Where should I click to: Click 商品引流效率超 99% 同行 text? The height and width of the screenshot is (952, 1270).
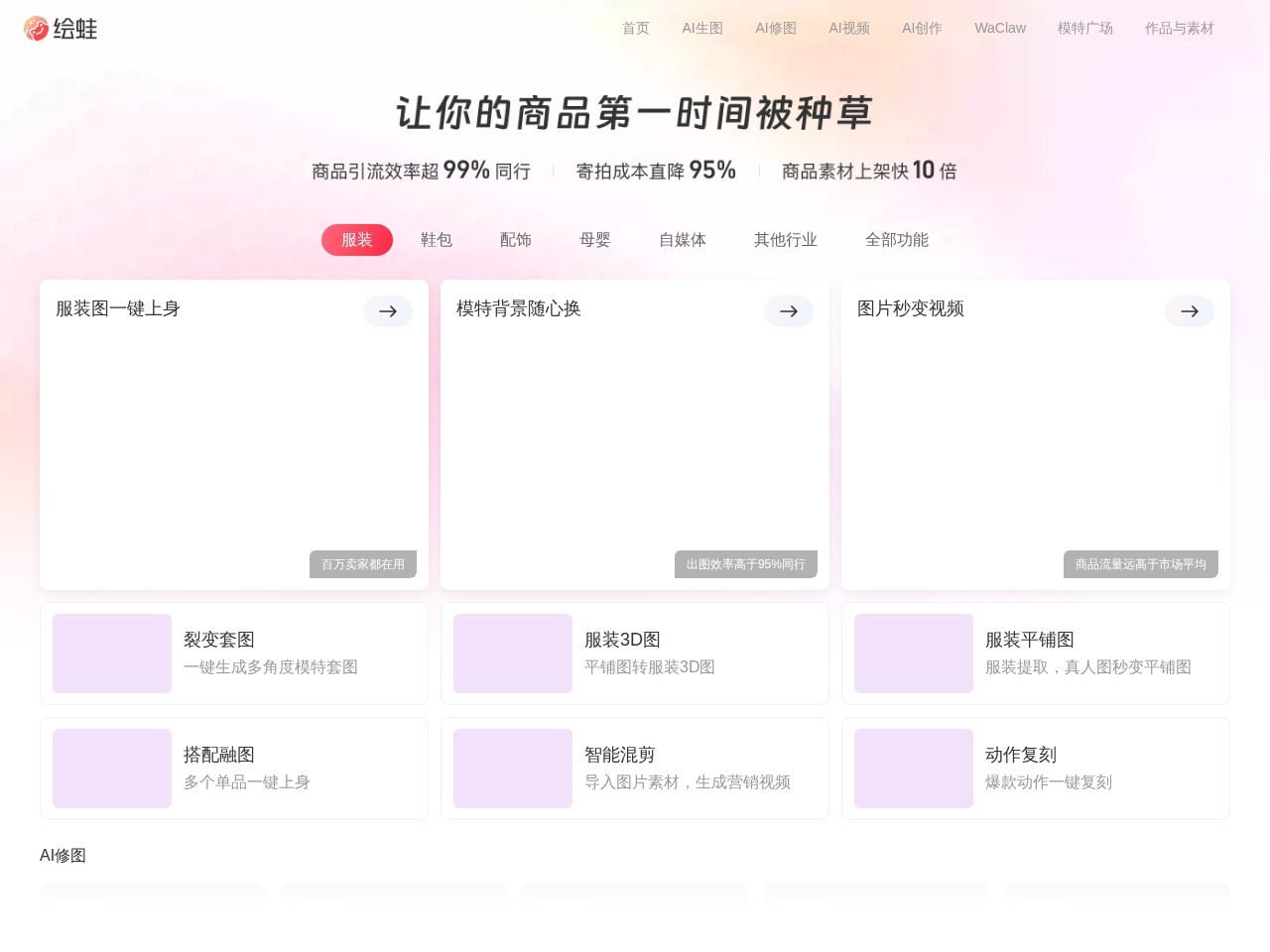421,171
